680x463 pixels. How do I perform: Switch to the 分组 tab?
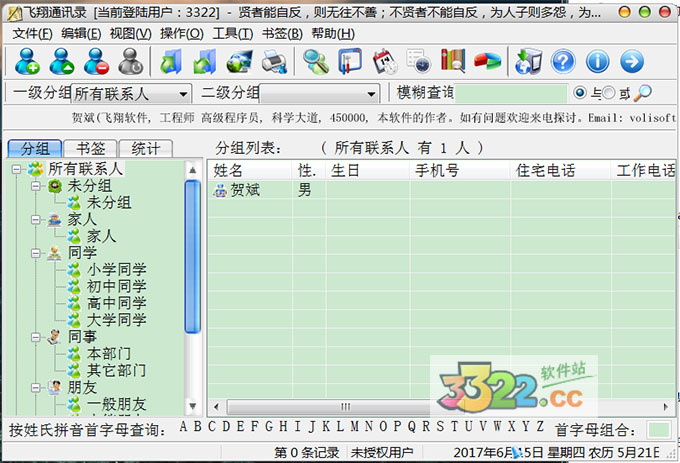35,149
